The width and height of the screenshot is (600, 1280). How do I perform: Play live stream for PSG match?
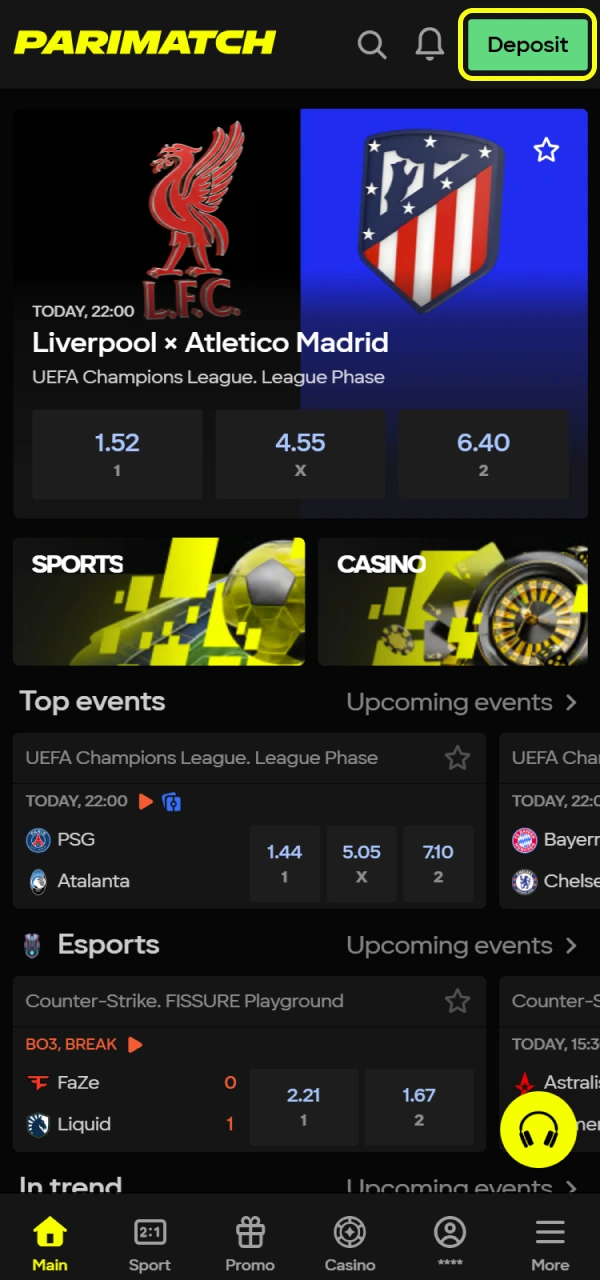point(146,801)
